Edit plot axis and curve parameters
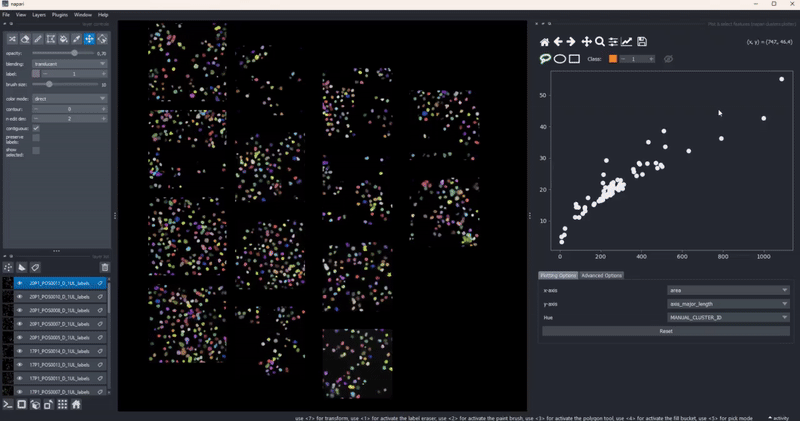800x421 pixels. point(627,42)
